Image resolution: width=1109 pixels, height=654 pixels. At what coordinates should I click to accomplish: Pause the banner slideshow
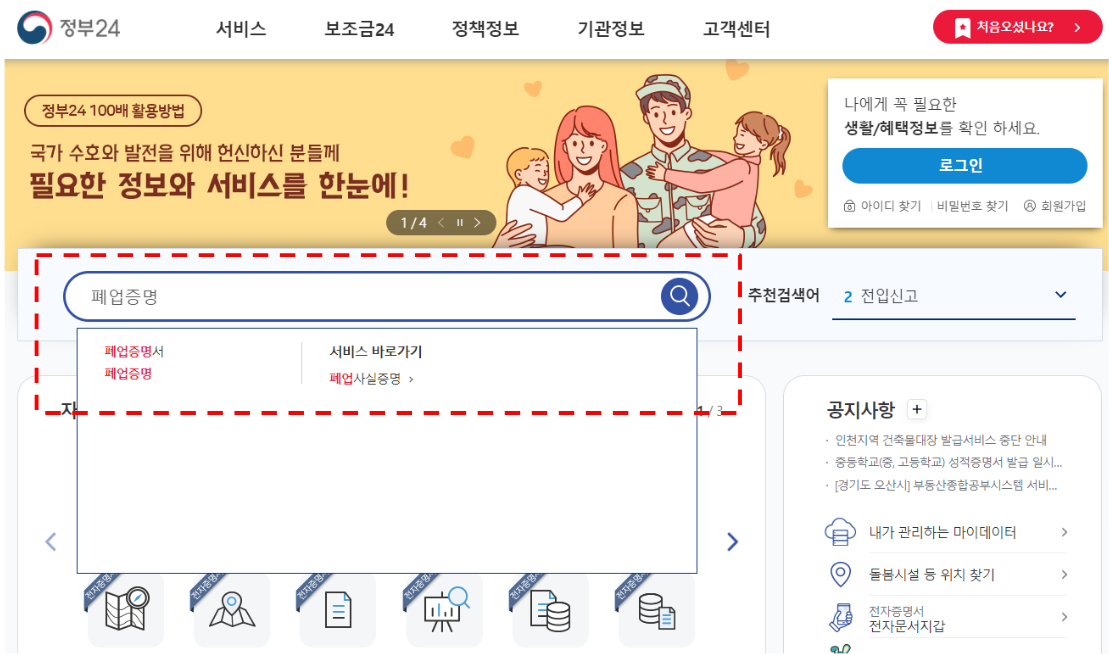pyautogui.click(x=460, y=223)
